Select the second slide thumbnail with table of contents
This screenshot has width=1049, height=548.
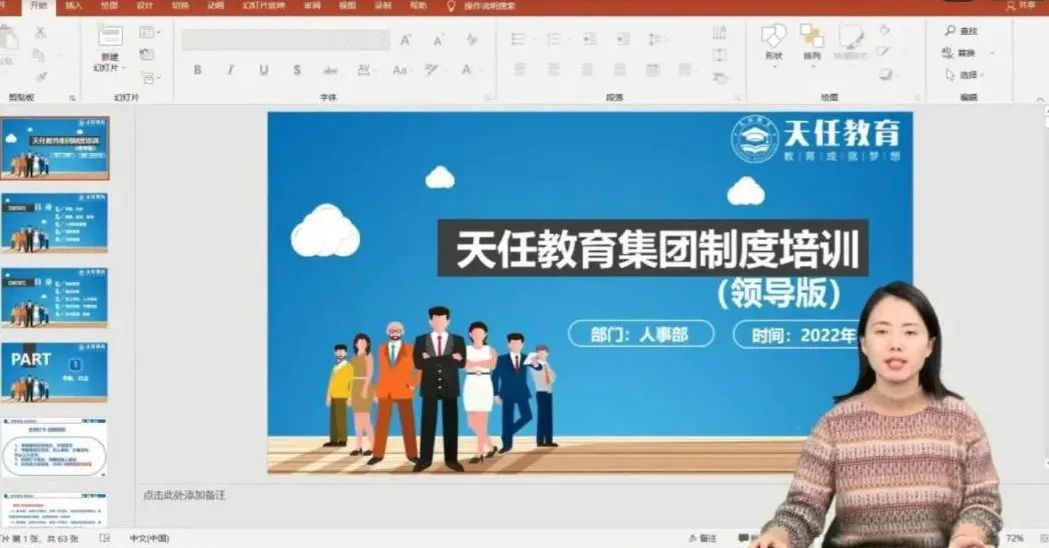[x=55, y=223]
